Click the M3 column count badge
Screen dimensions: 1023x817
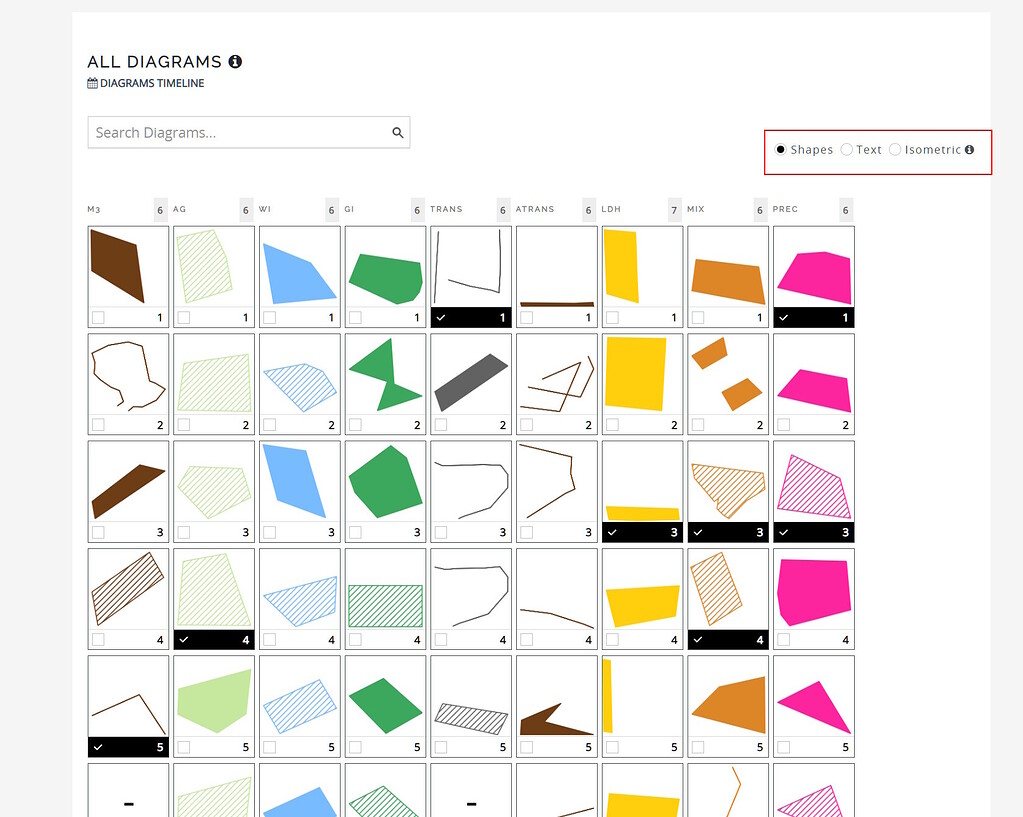[x=159, y=209]
